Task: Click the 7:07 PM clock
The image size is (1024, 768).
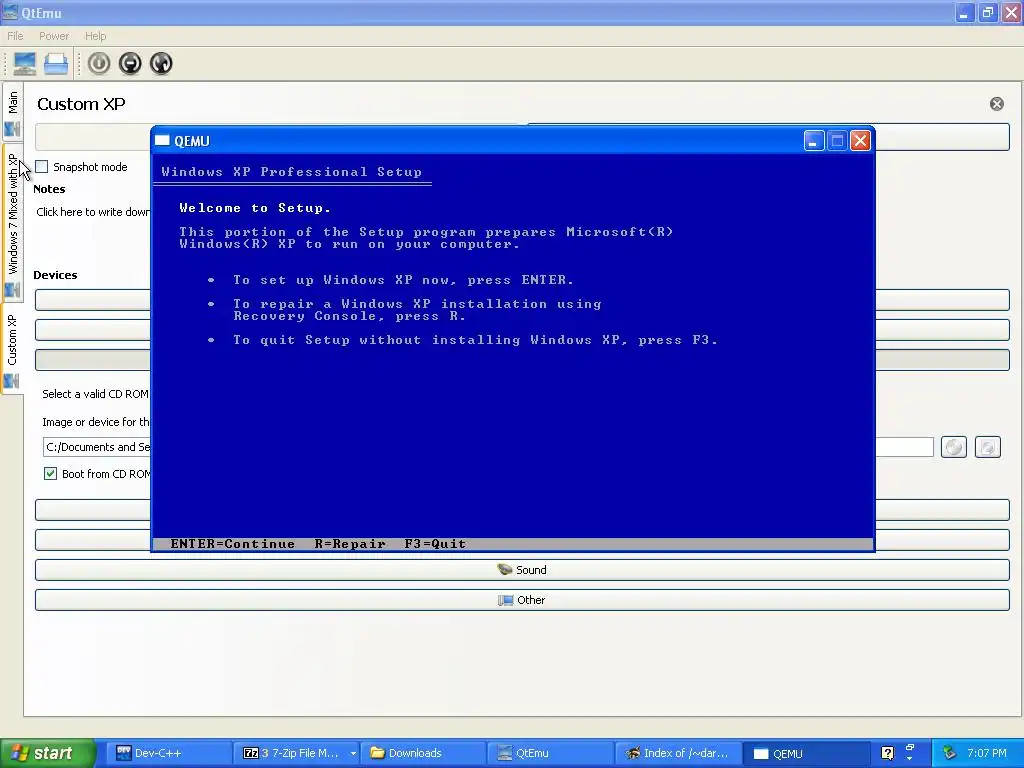Action: coord(987,753)
